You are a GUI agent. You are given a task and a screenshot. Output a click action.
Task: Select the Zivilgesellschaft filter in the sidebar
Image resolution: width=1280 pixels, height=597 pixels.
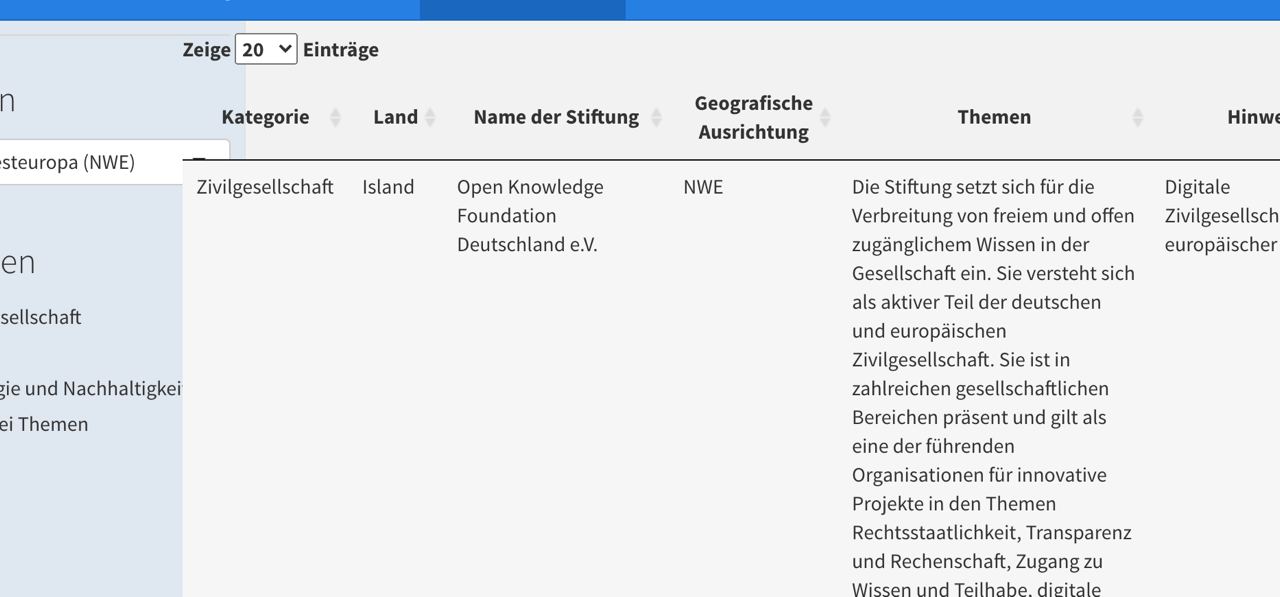pyautogui.click(x=41, y=317)
